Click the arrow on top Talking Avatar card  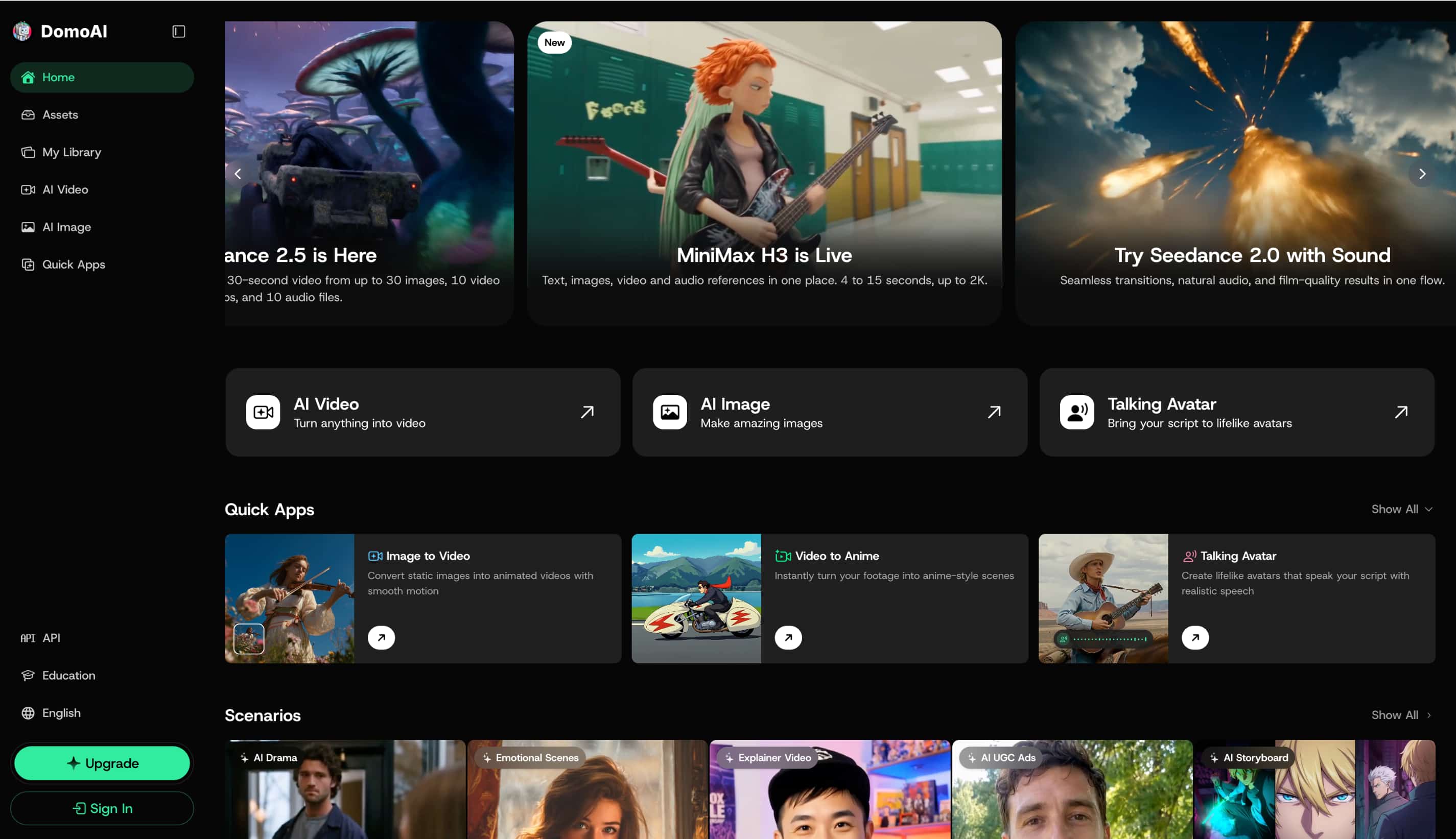click(1401, 412)
